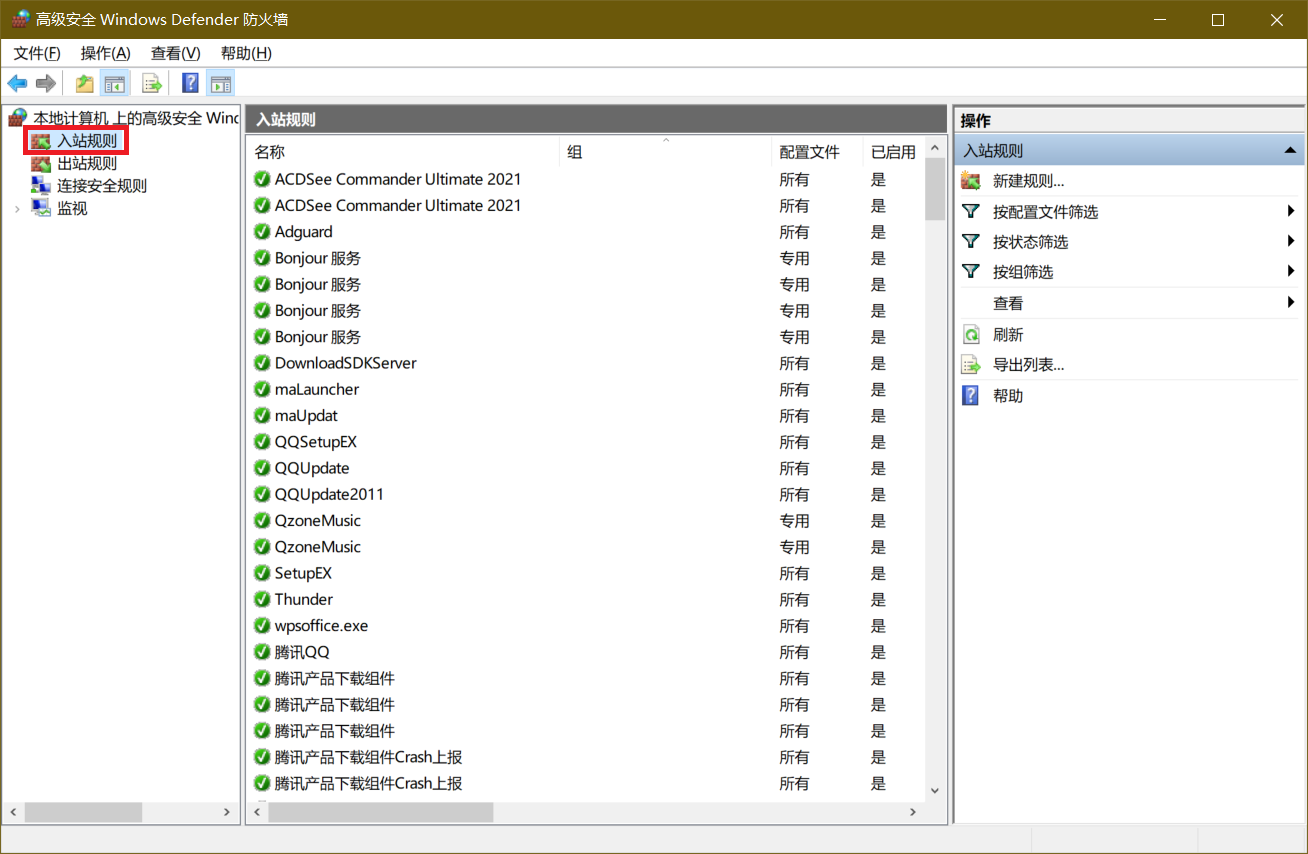
Task: Toggle the Show/Hide Action Pane toolbar icon
Action: point(221,83)
